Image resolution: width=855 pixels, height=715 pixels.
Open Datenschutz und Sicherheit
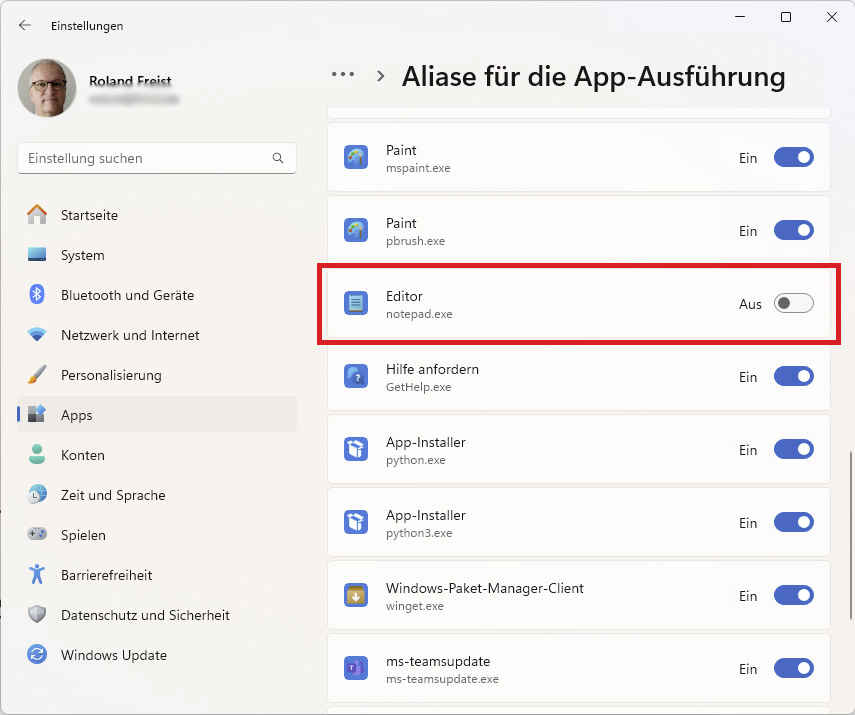point(157,615)
